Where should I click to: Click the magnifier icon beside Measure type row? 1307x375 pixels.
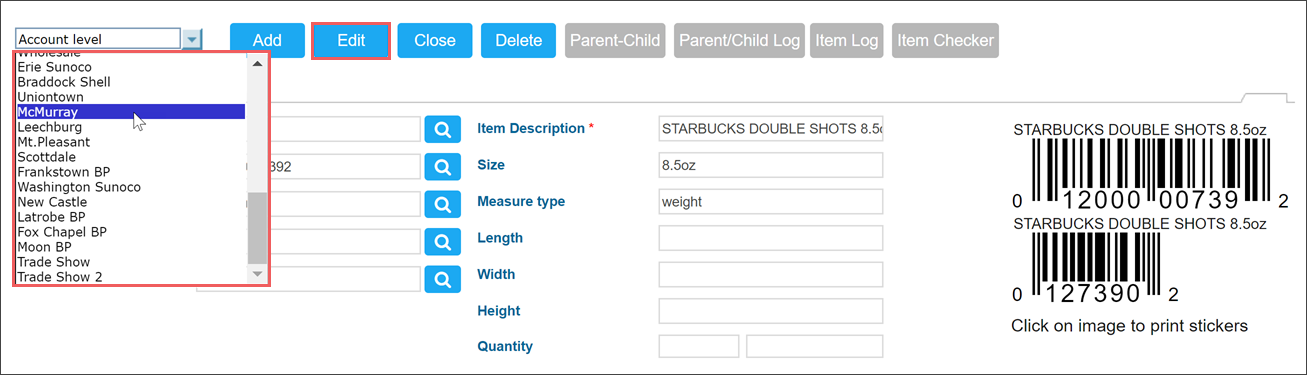442,204
